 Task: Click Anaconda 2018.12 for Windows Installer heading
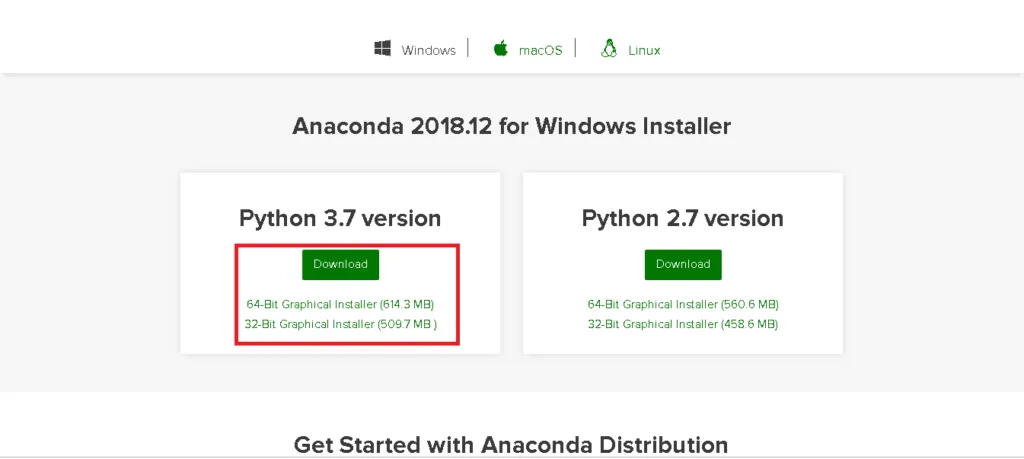click(511, 126)
